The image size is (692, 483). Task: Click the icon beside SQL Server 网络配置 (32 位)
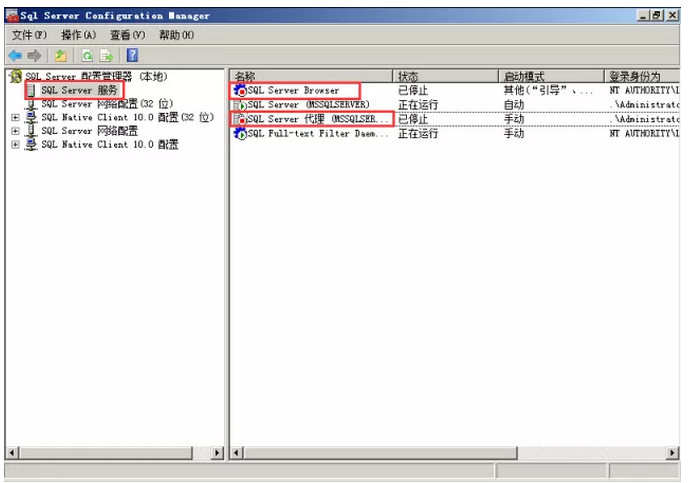(31, 104)
